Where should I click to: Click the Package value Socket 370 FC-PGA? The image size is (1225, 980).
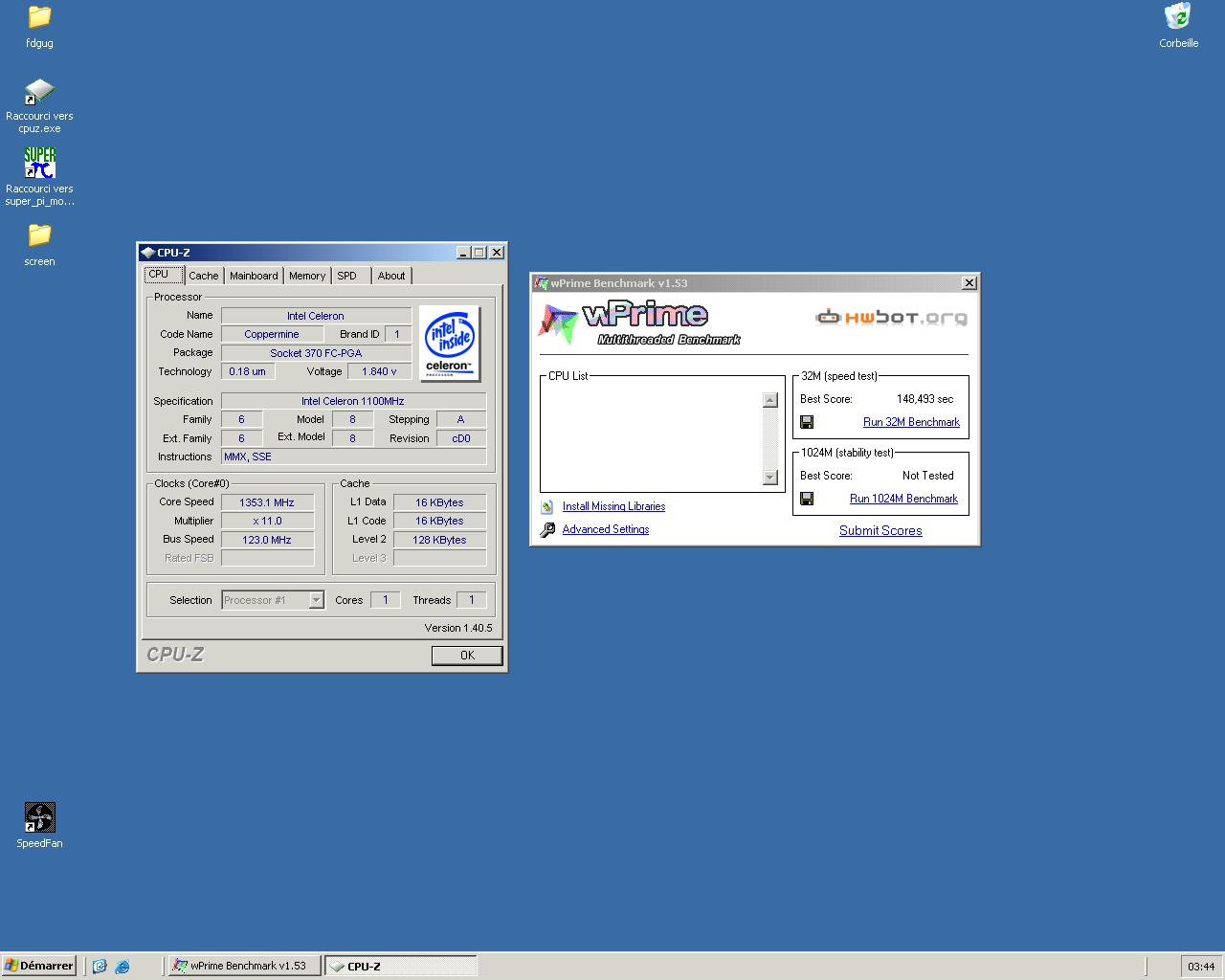[x=316, y=353]
